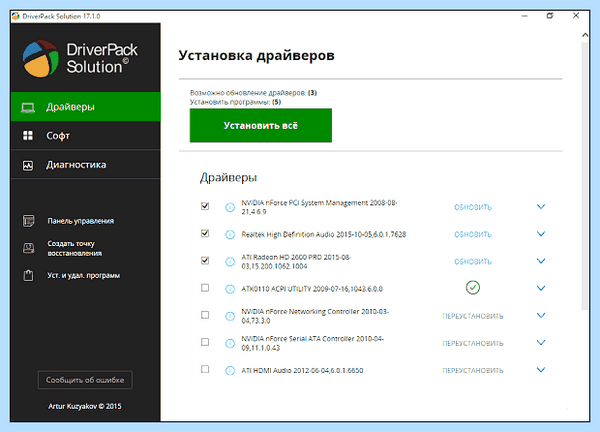The height and width of the screenshot is (432, 600).
Task: Click the DriverPack title bar app icon
Action: click(x=16, y=16)
